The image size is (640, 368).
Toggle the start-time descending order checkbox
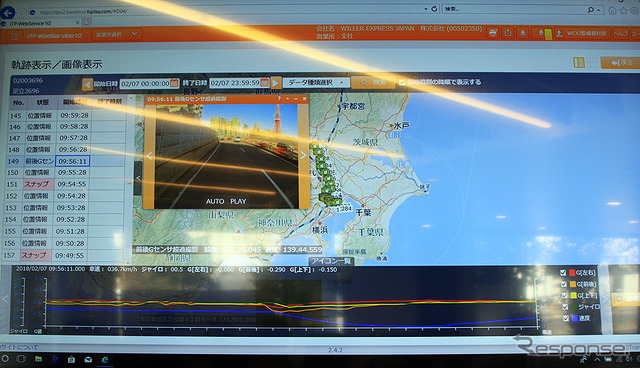402,82
